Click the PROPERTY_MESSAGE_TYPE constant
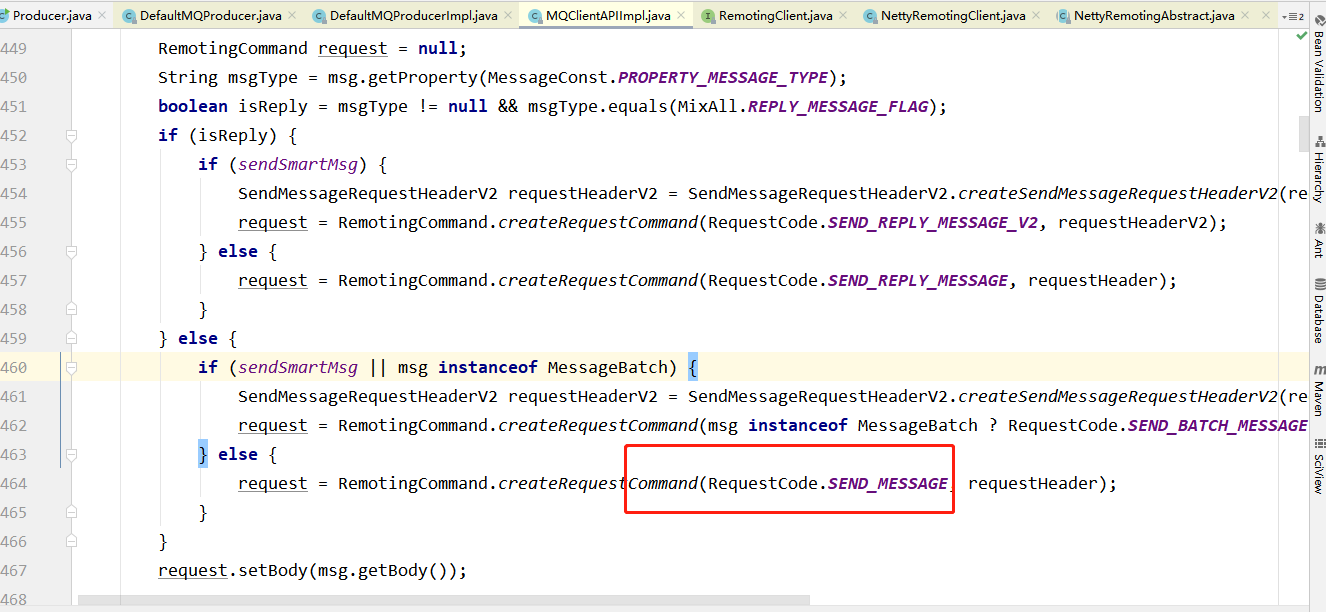 (x=723, y=77)
